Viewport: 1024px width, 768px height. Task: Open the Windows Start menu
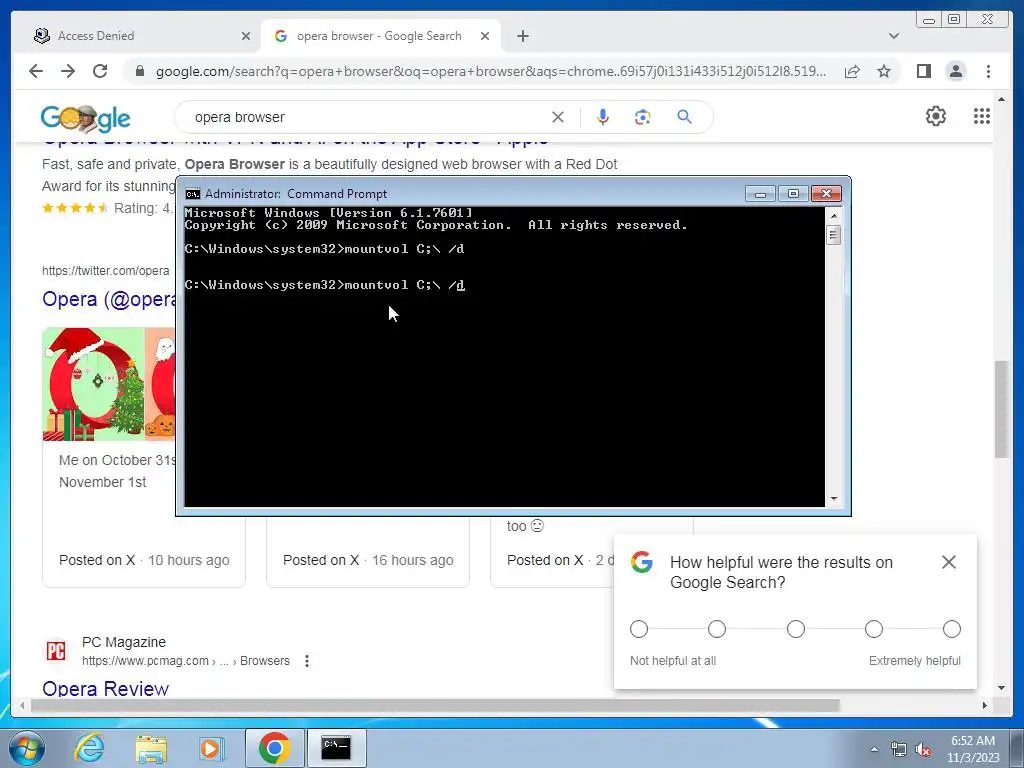(26, 748)
